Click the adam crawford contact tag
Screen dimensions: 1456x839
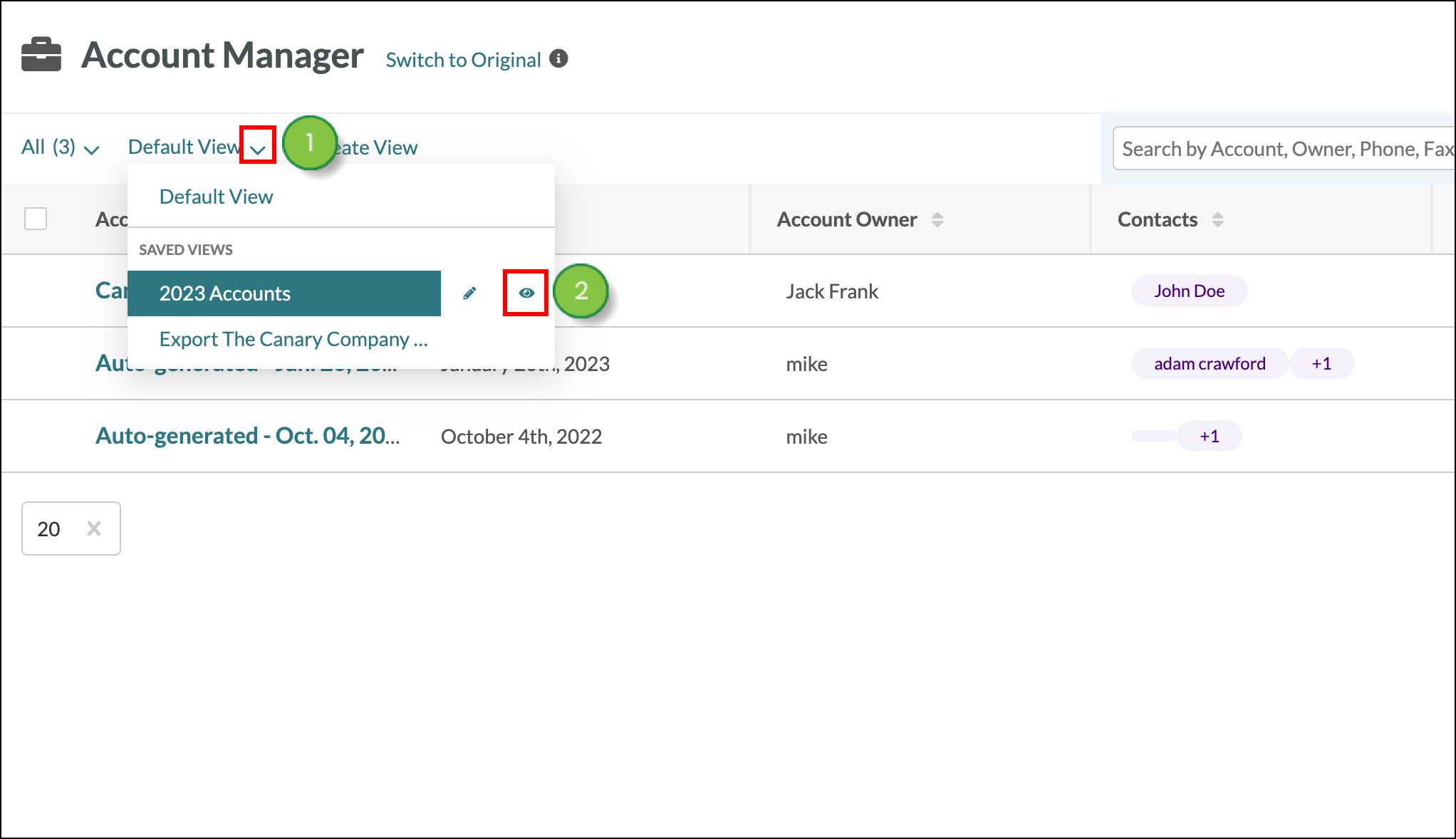tap(1210, 363)
